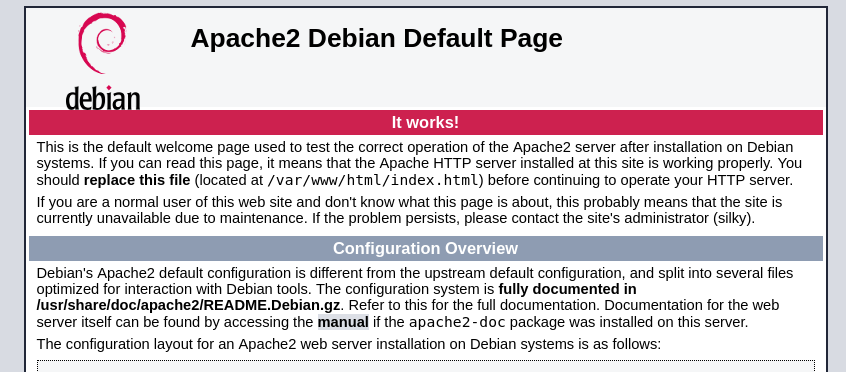Open the manual documentation link
The height and width of the screenshot is (372, 846).
[343, 322]
